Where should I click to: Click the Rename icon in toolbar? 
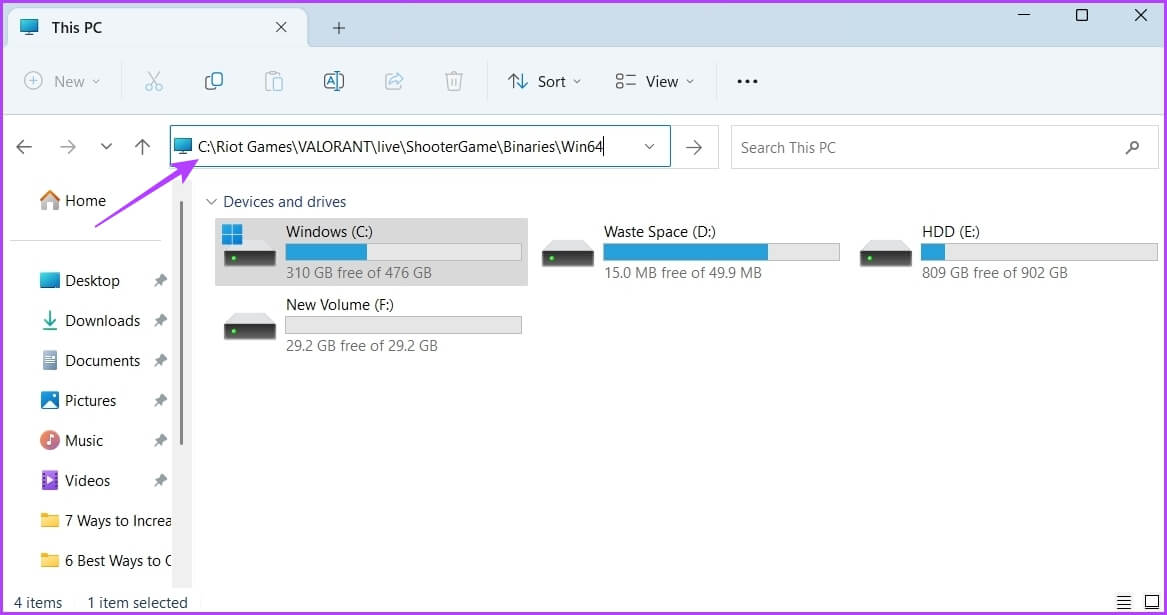333,81
